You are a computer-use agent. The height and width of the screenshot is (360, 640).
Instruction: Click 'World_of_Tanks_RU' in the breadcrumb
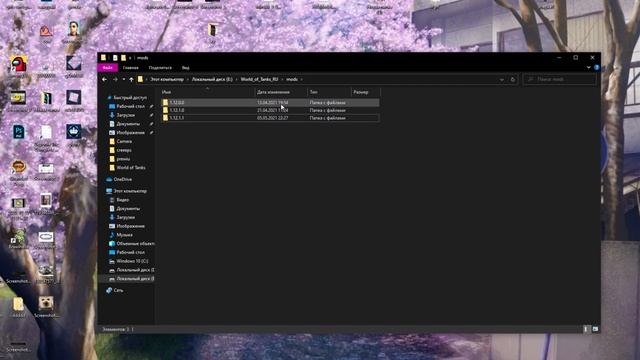(259, 79)
